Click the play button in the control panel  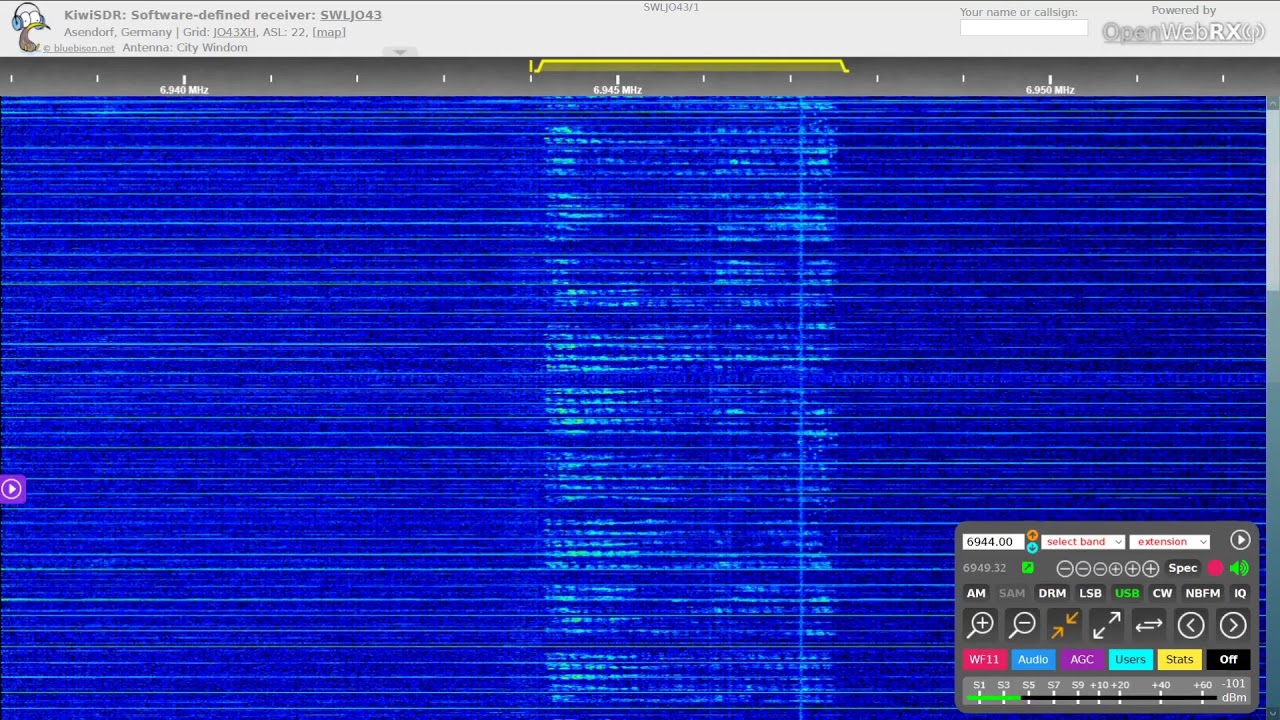(x=1240, y=540)
